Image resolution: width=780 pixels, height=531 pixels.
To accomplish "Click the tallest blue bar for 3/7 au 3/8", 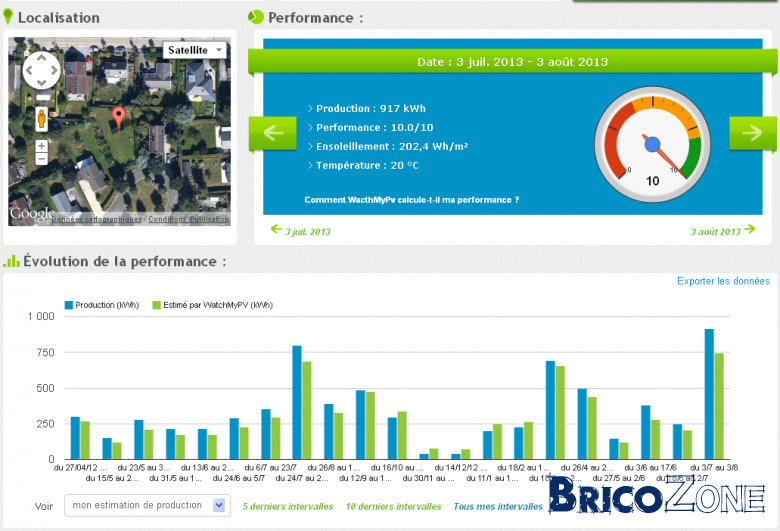I will (x=709, y=394).
